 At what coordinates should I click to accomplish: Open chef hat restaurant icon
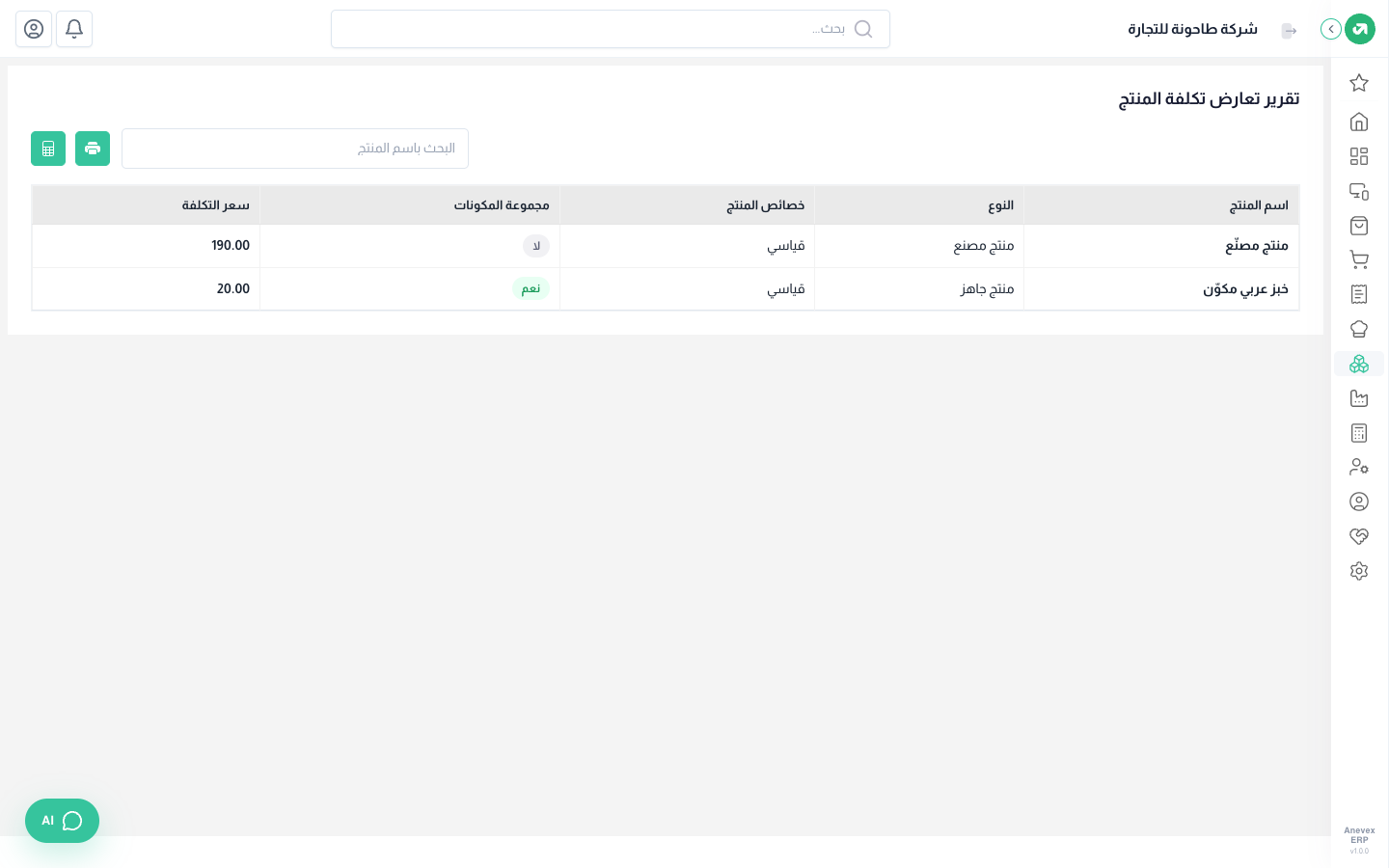pos(1359,329)
